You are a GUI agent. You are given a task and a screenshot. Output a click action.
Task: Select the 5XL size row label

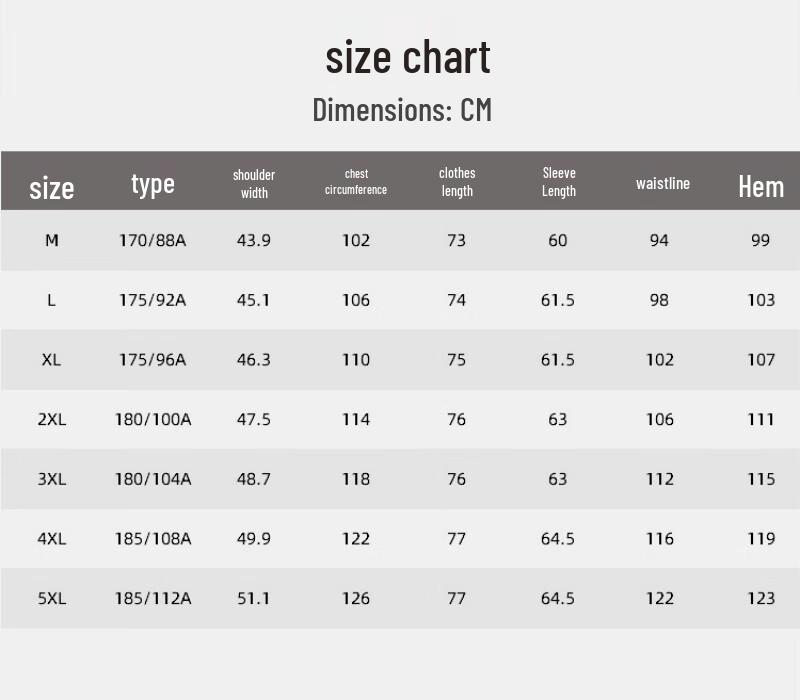pos(52,598)
